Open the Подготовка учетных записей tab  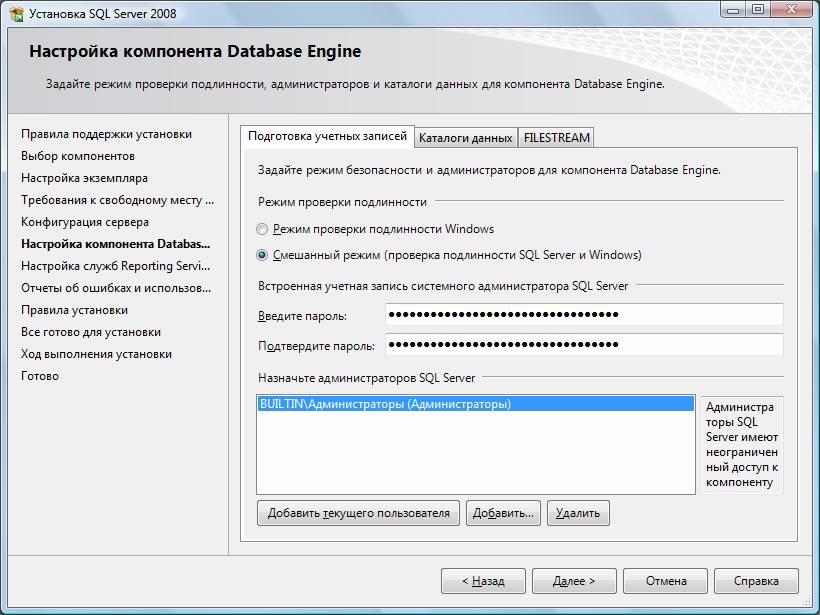point(327,136)
